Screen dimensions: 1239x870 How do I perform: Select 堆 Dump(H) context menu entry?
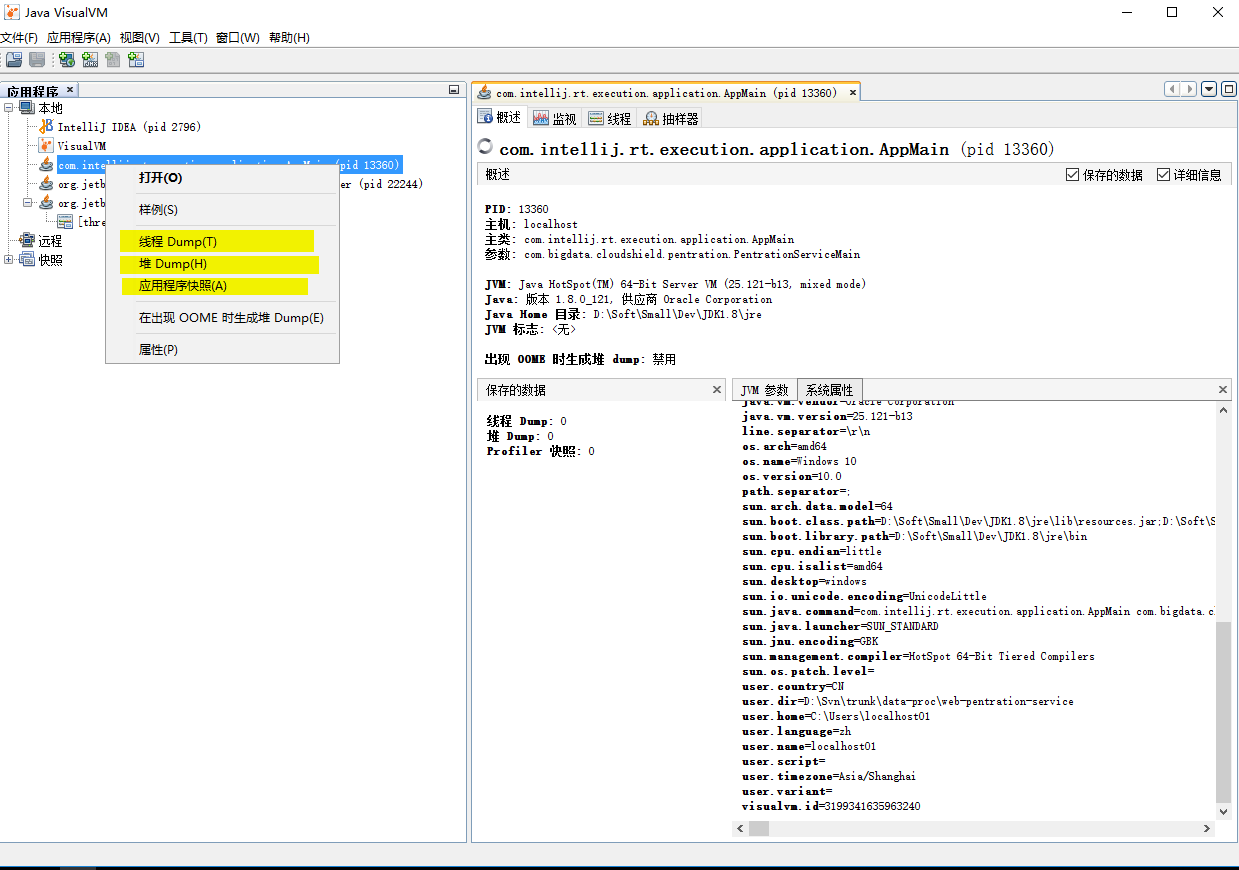coord(222,264)
